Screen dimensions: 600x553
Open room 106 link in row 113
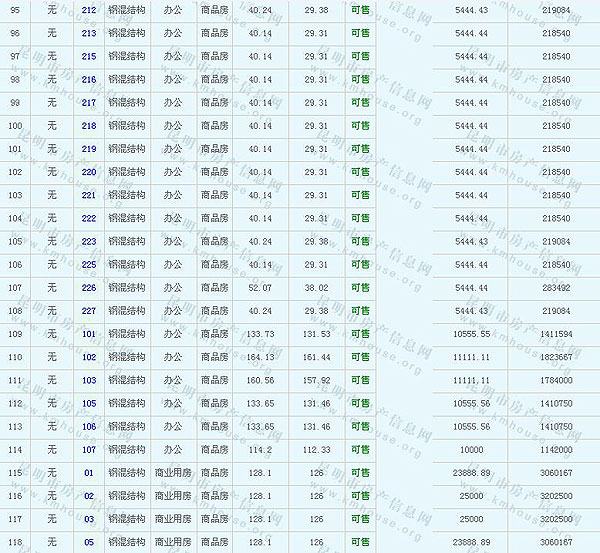click(x=89, y=426)
